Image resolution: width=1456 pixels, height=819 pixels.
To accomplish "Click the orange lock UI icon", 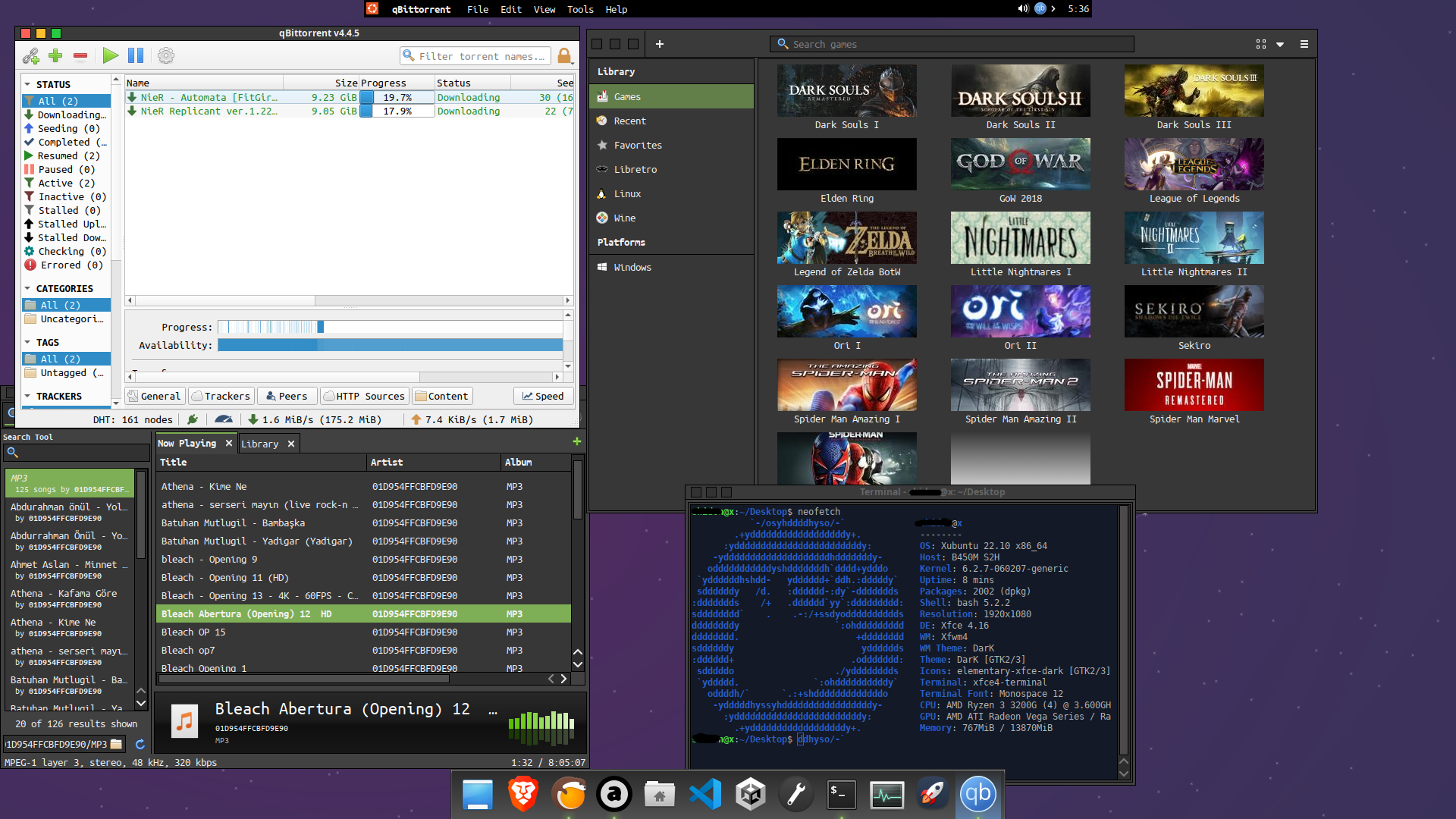I will coord(564,55).
